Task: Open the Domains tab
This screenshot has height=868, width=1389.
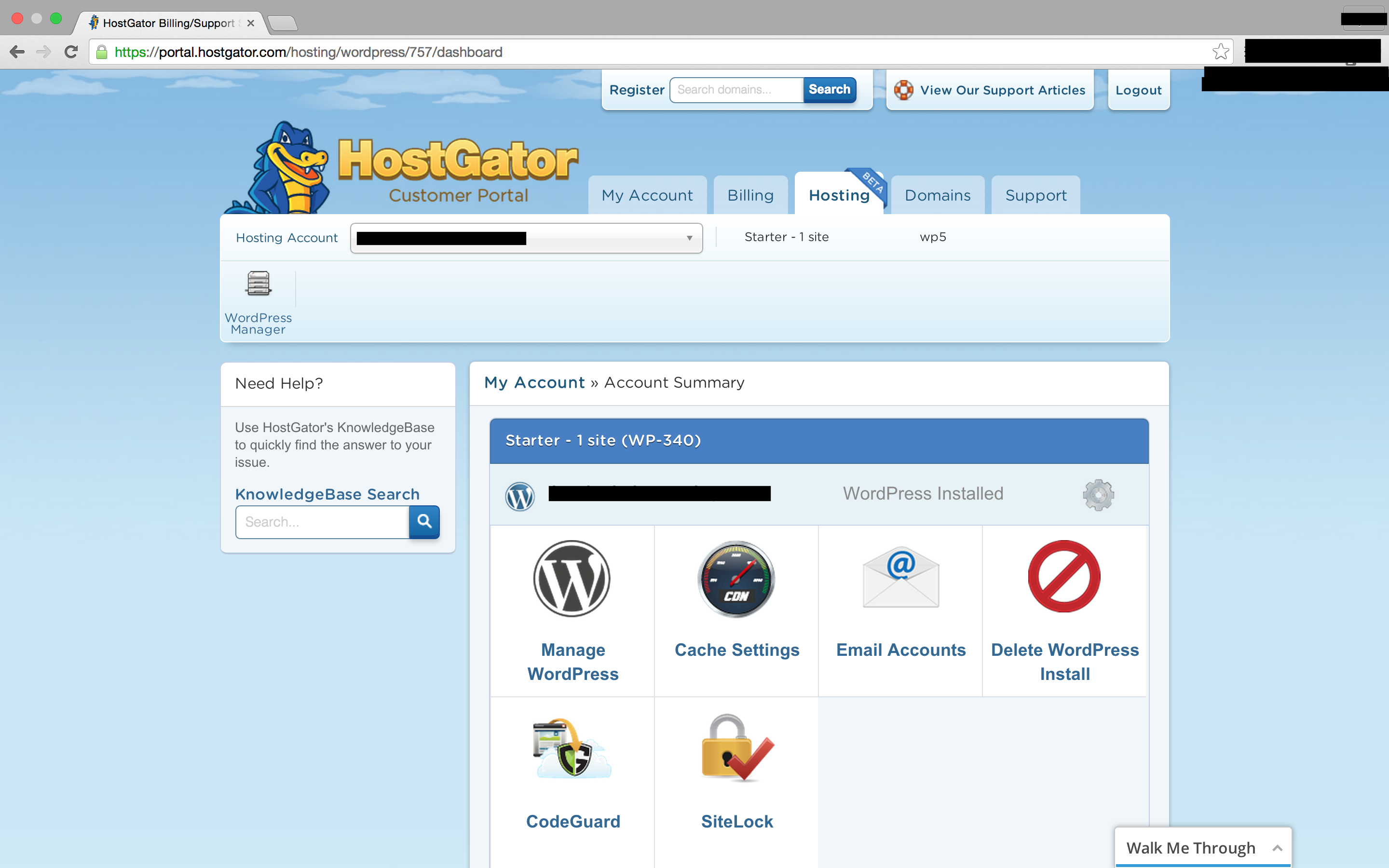Action: click(937, 195)
